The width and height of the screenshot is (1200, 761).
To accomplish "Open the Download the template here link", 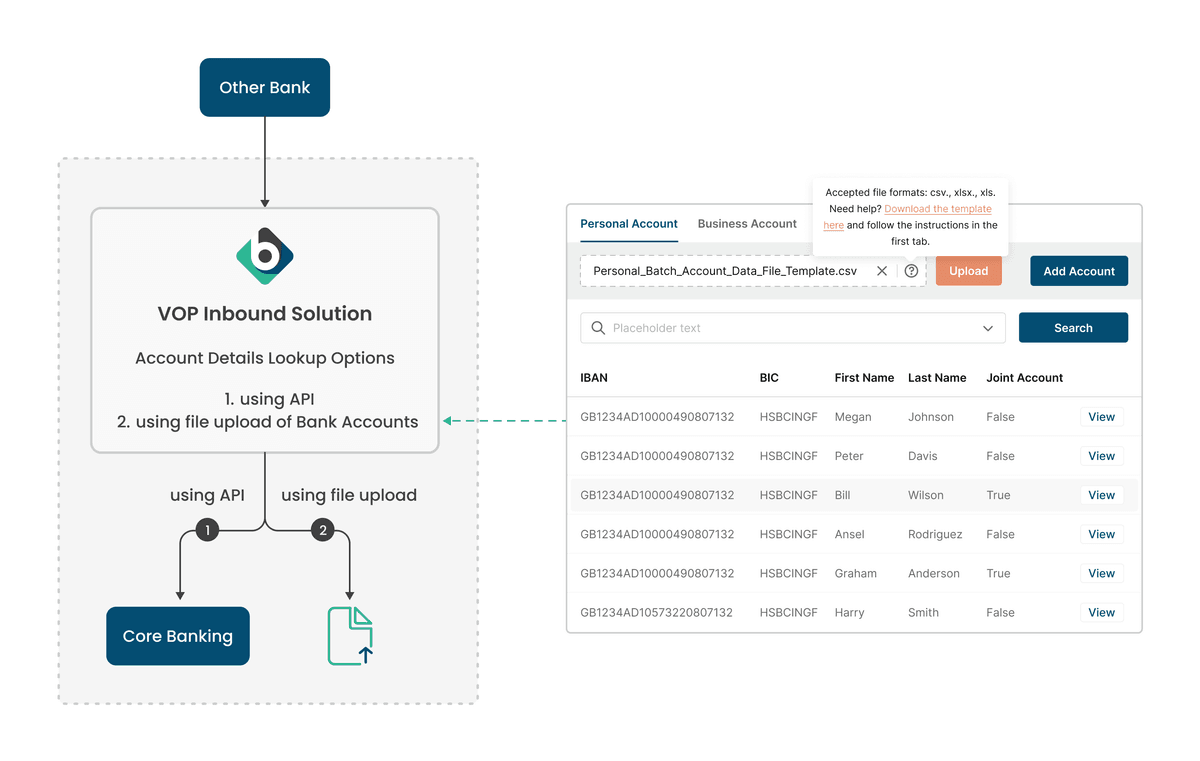I will [x=937, y=209].
